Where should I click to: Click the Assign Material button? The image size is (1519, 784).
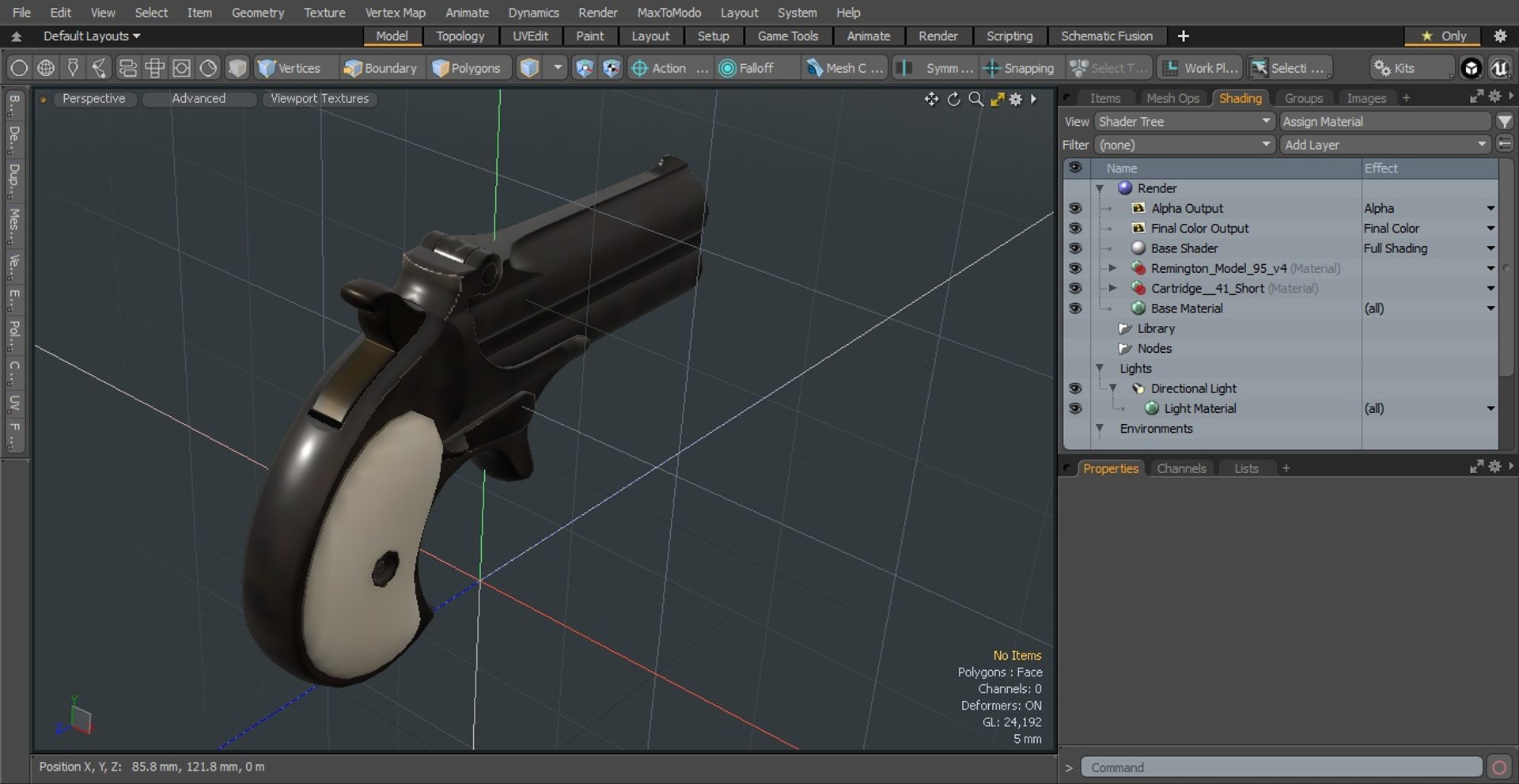pyautogui.click(x=1385, y=121)
